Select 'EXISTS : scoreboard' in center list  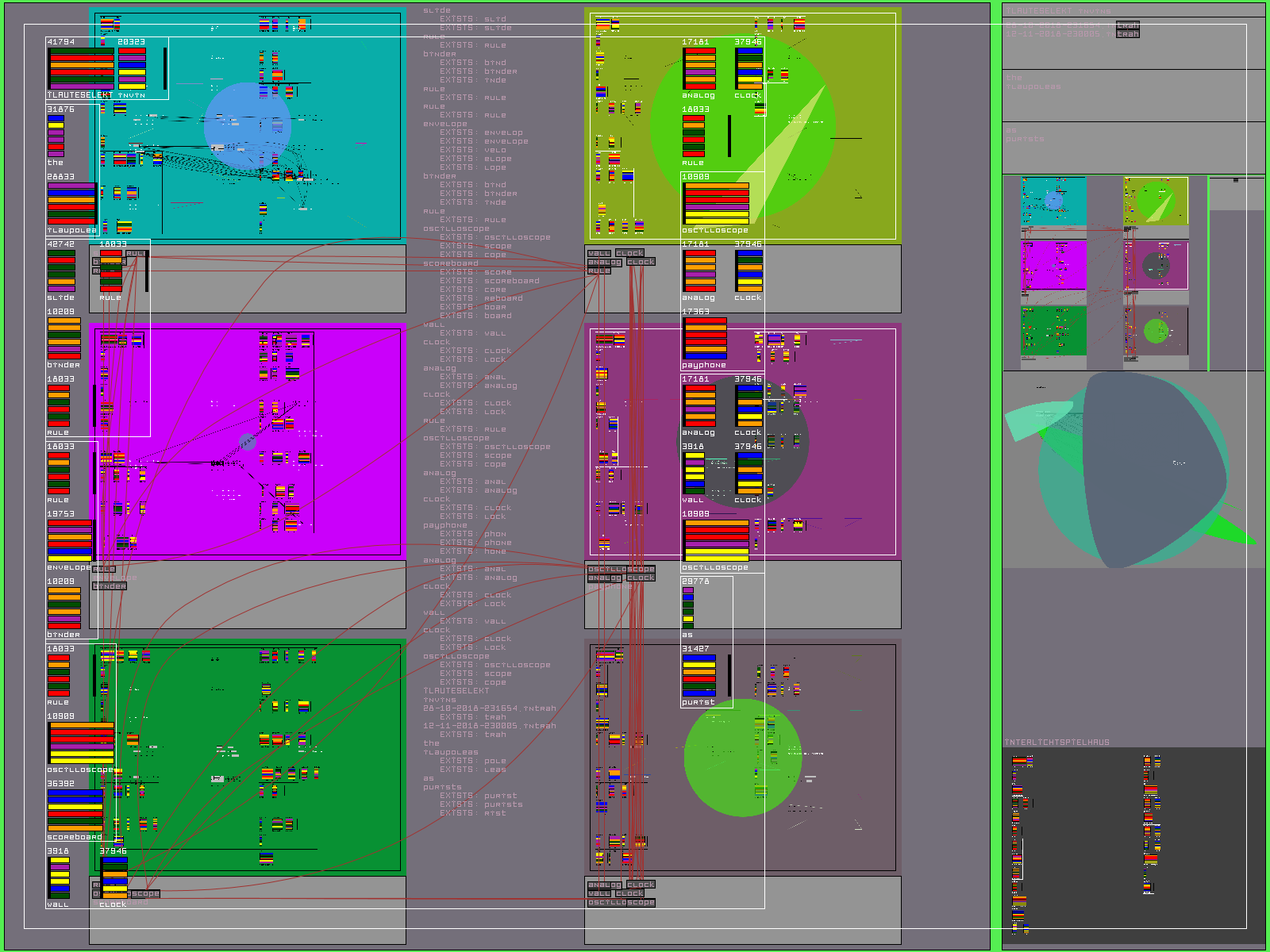click(x=489, y=281)
